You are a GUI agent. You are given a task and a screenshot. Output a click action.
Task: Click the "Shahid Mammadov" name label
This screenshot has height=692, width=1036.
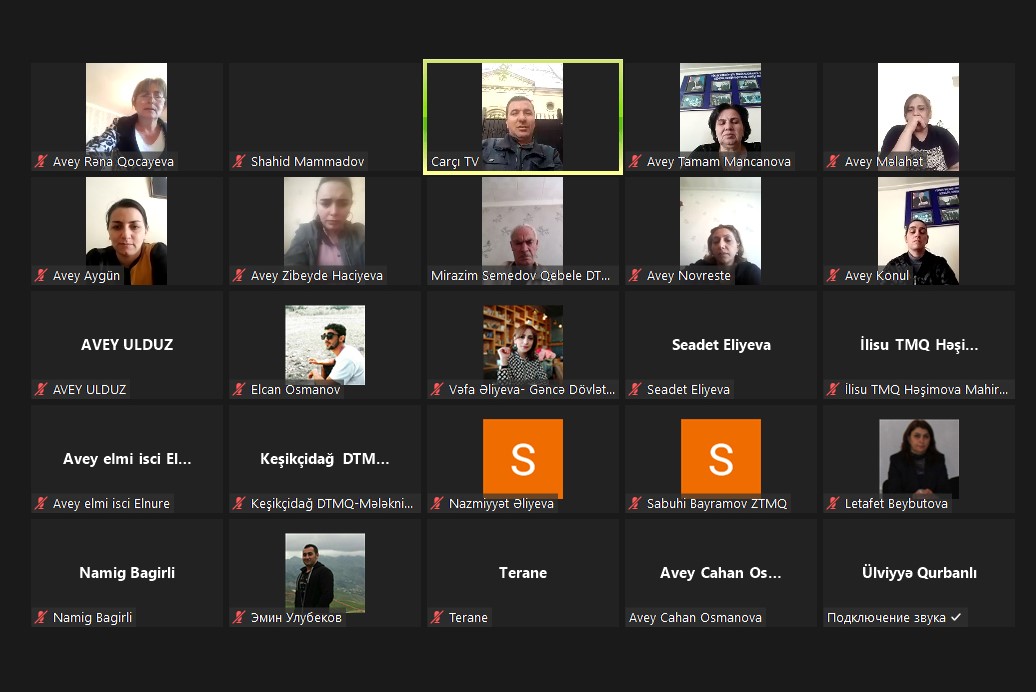307,161
